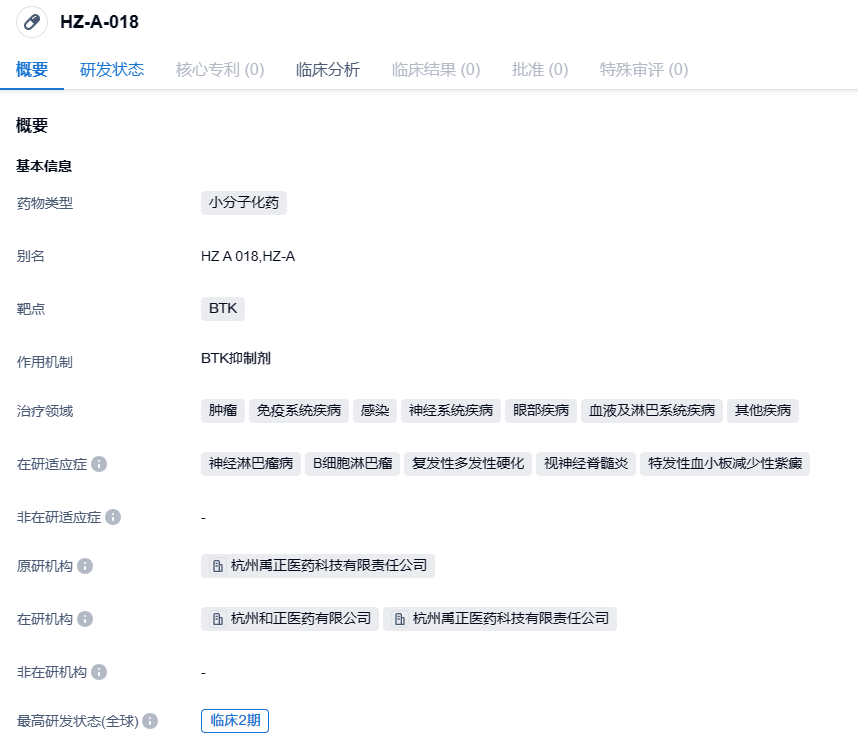Viewport: 858px width, 752px height.
Task: Click the 小分子化药 drug type tag
Action: click(x=244, y=203)
